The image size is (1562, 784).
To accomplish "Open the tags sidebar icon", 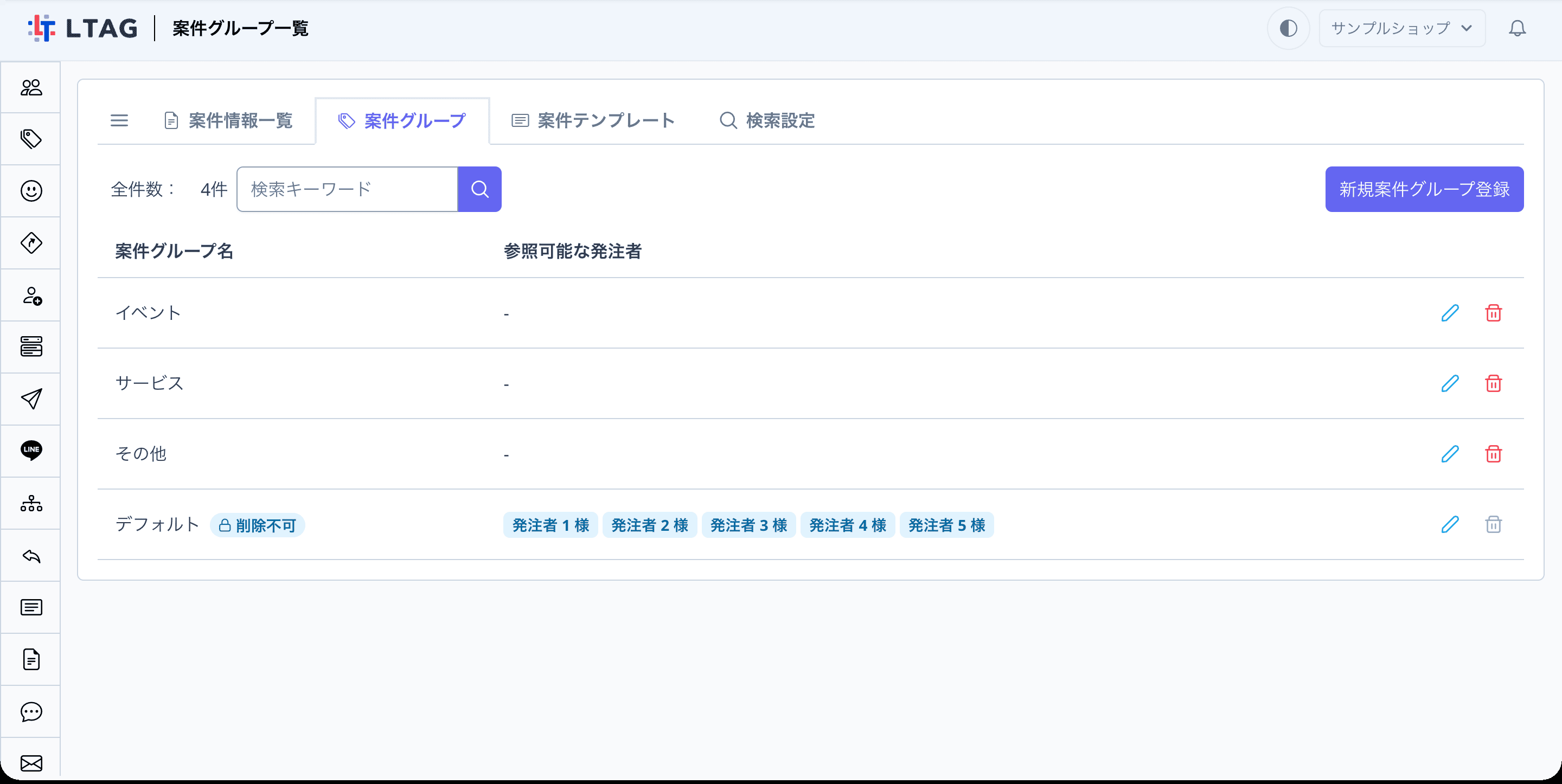I will (31, 139).
